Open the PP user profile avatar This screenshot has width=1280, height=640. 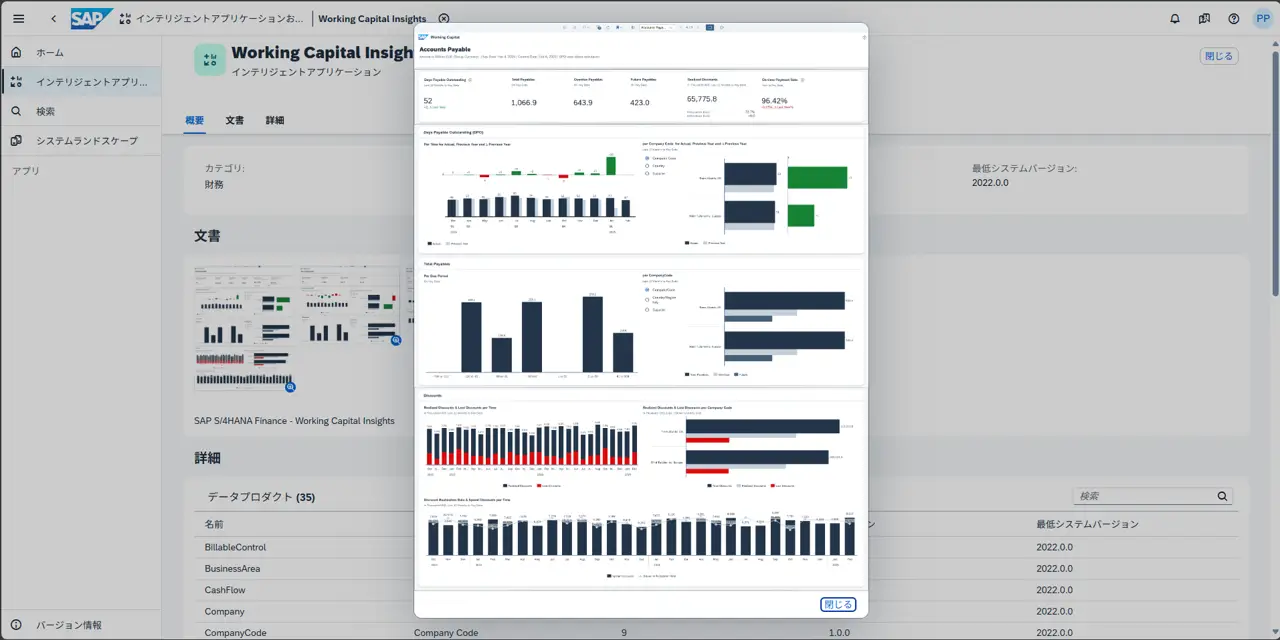(1262, 18)
